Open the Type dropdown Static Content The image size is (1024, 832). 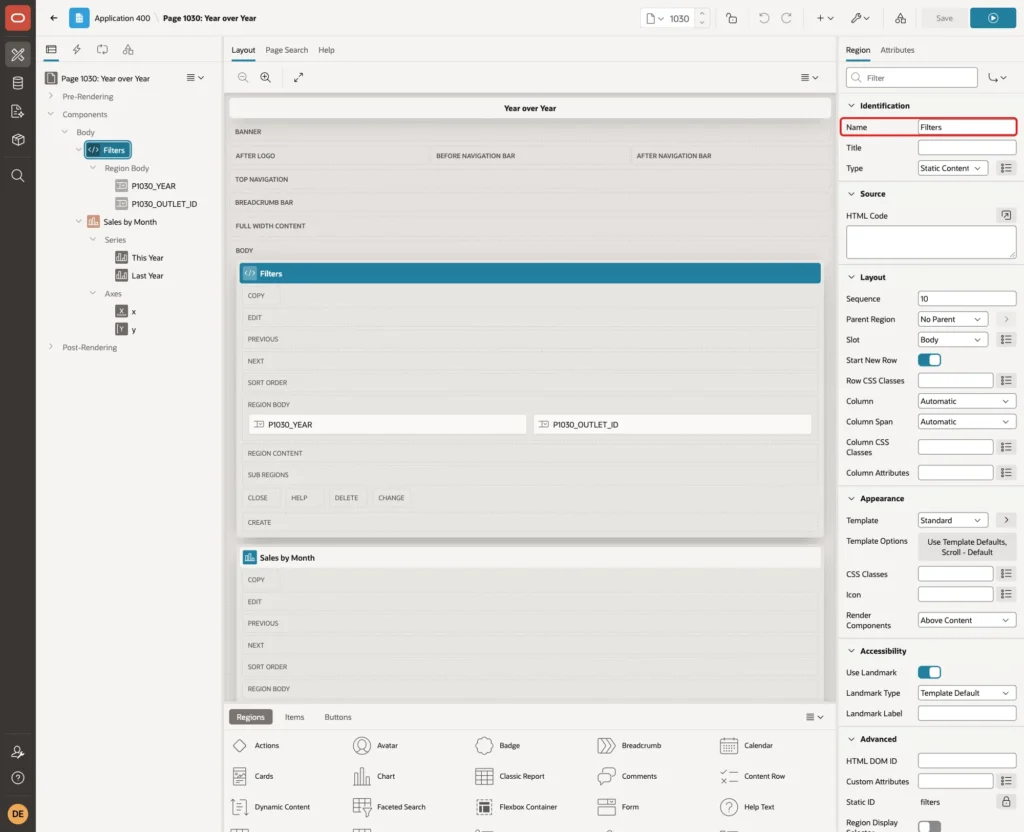tap(953, 168)
